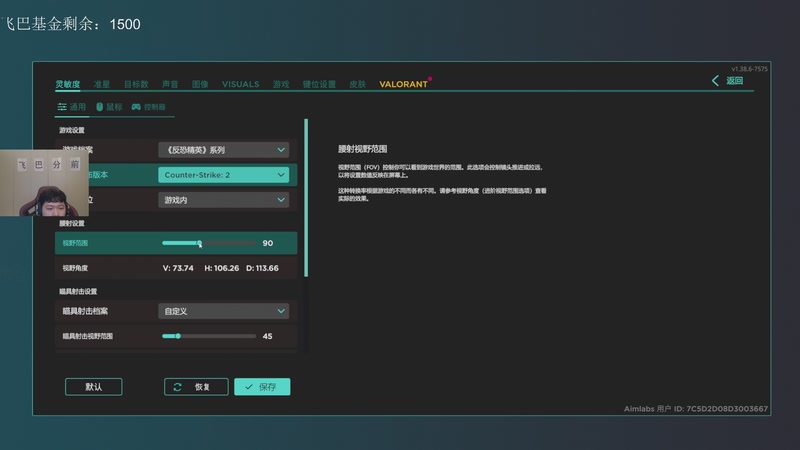This screenshot has width=800, height=450.
Task: Expand the 自定义 scope profile dropdown
Action: coord(223,311)
